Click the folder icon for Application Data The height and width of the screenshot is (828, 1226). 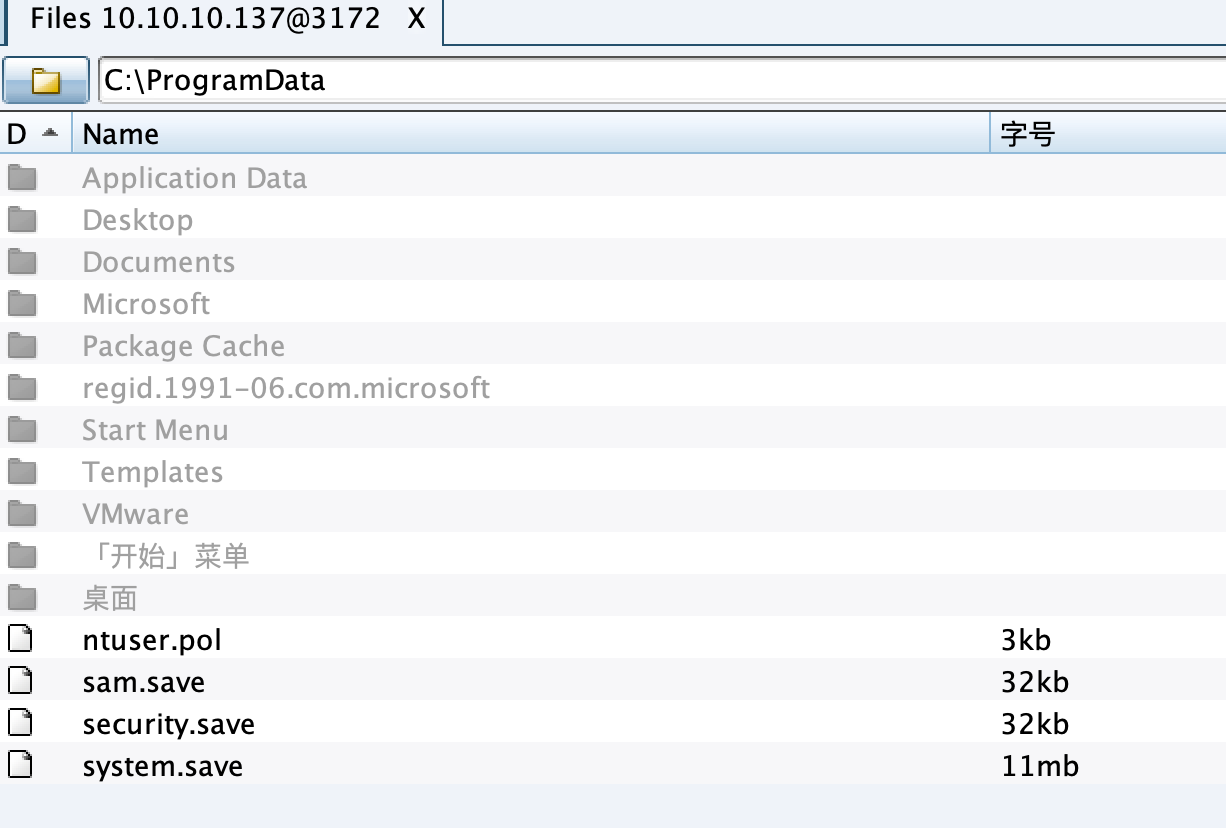coord(22,178)
